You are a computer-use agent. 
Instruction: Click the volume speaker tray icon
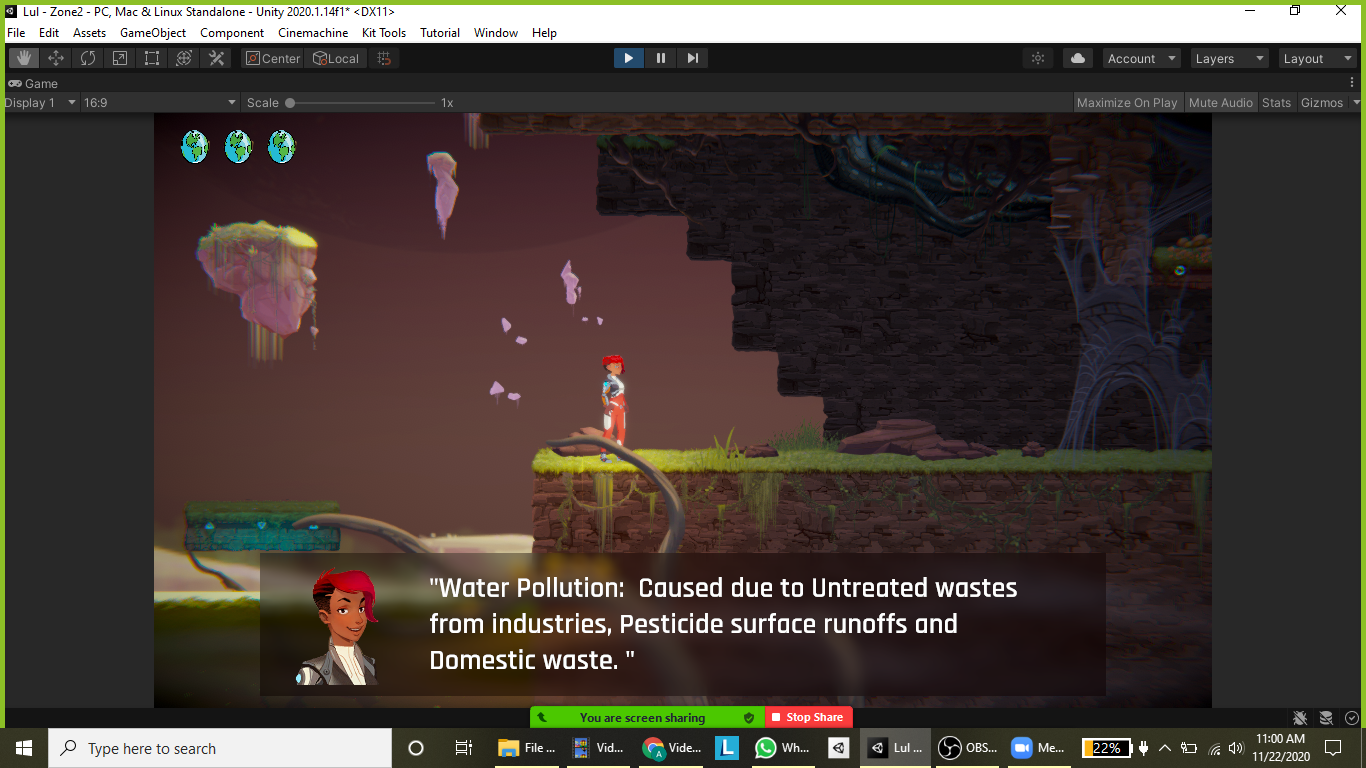point(1236,748)
